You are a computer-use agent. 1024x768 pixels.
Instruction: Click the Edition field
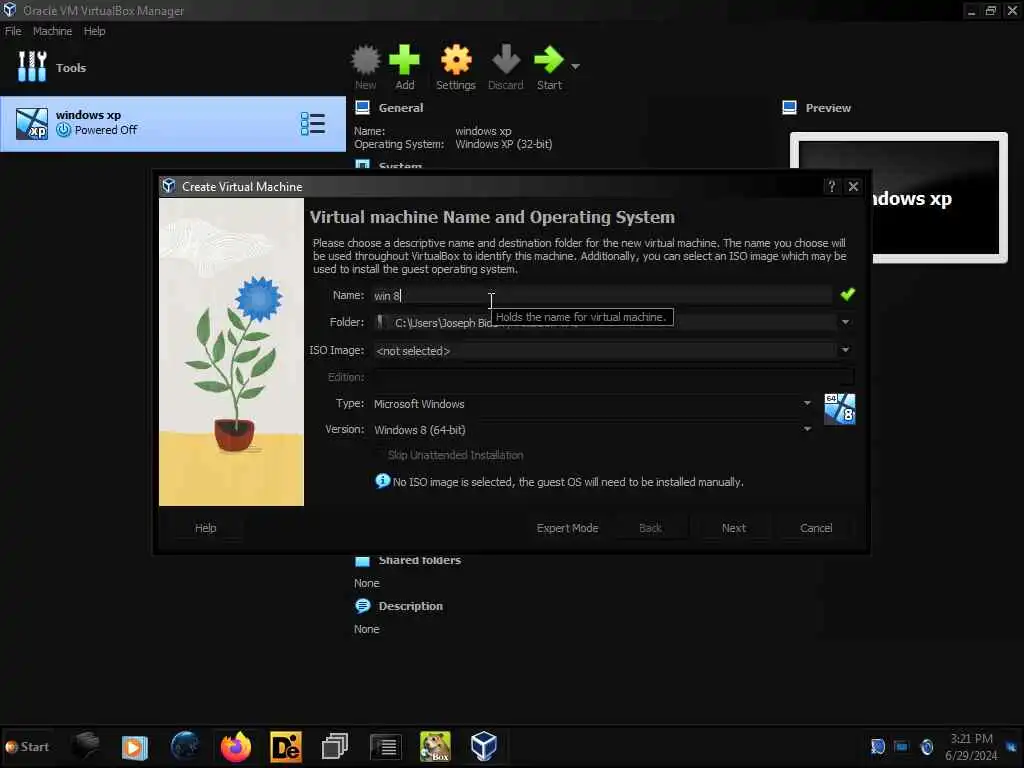(613, 377)
